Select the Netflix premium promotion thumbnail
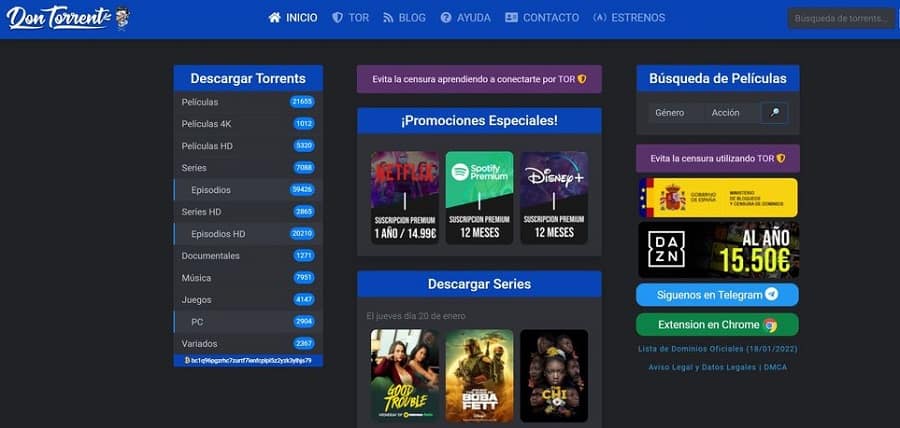 click(405, 197)
